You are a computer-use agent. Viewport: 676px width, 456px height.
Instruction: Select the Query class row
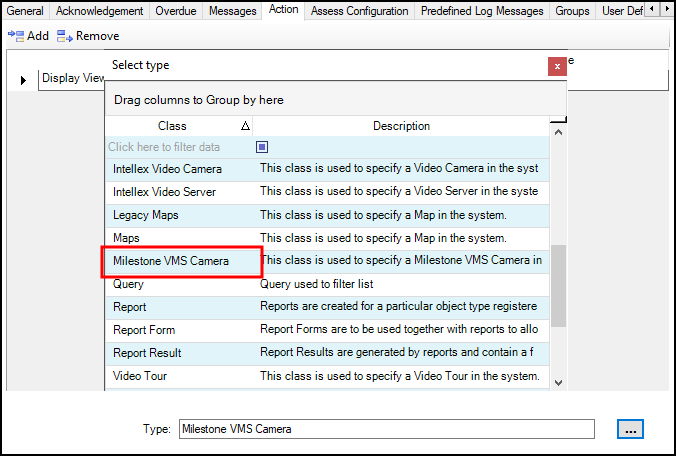(x=327, y=284)
